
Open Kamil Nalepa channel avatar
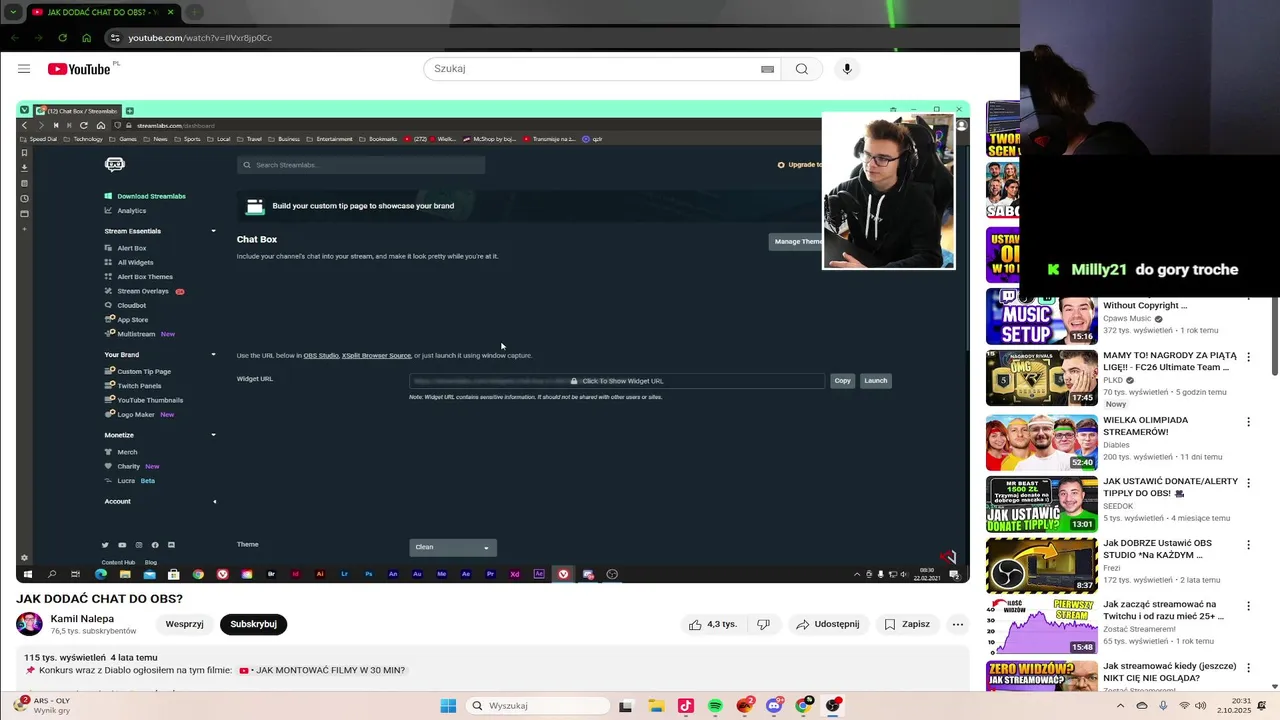tap(29, 624)
